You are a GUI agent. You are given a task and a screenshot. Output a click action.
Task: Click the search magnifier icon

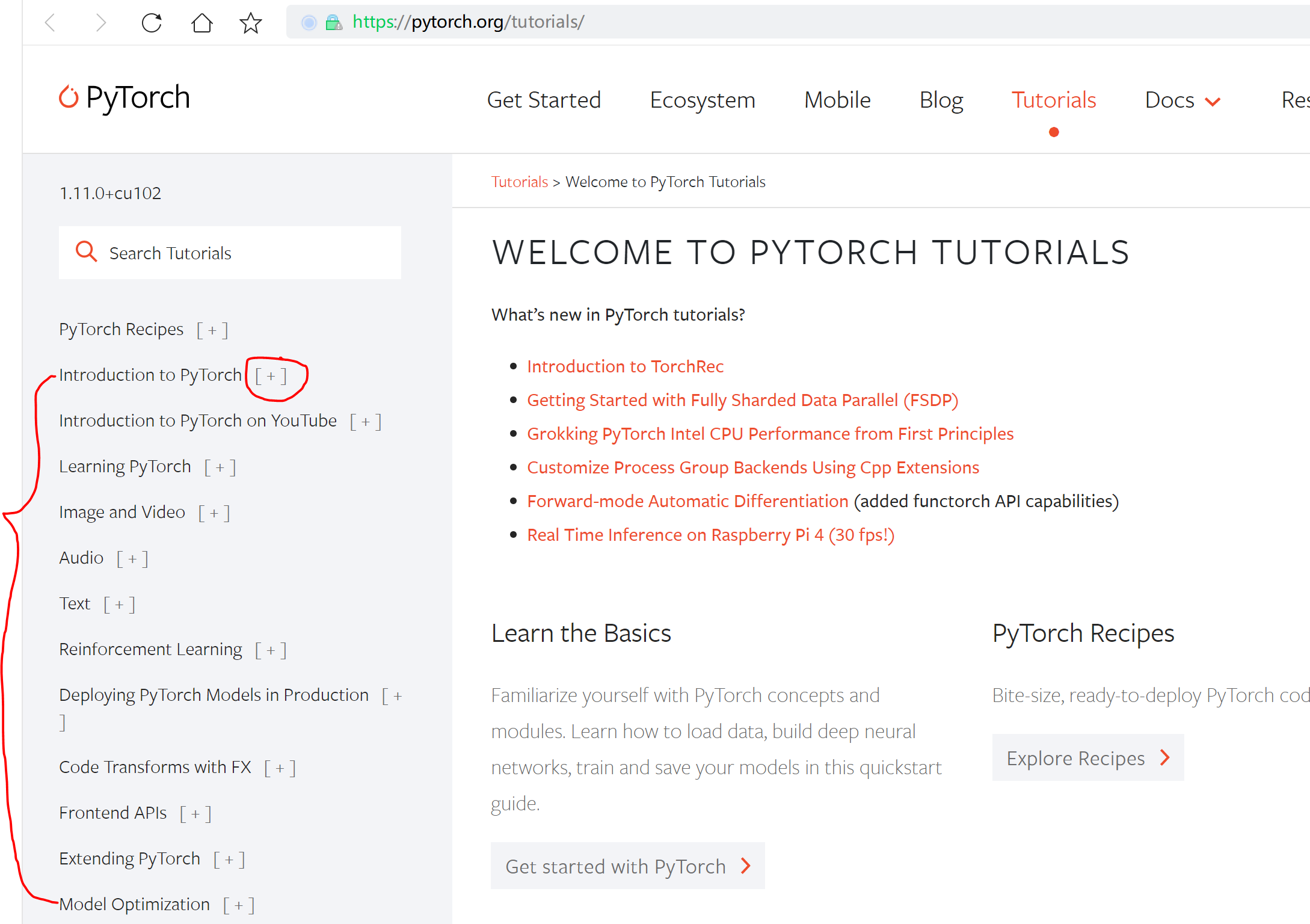(86, 252)
